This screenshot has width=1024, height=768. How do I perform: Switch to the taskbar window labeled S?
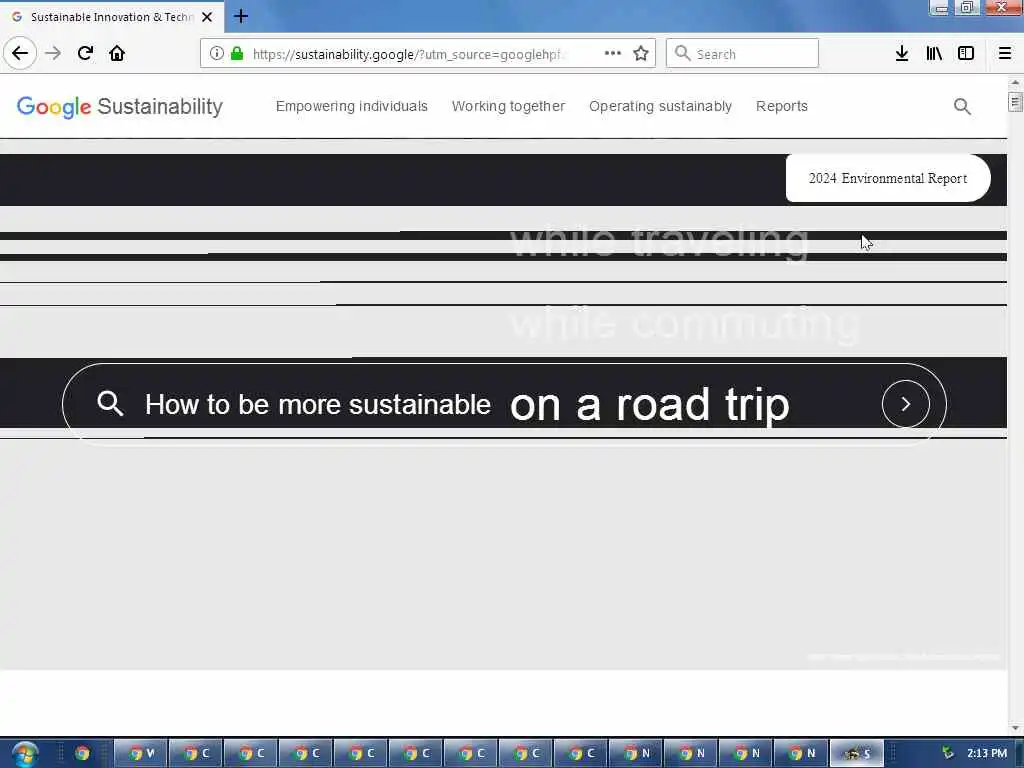pyautogui.click(x=857, y=754)
